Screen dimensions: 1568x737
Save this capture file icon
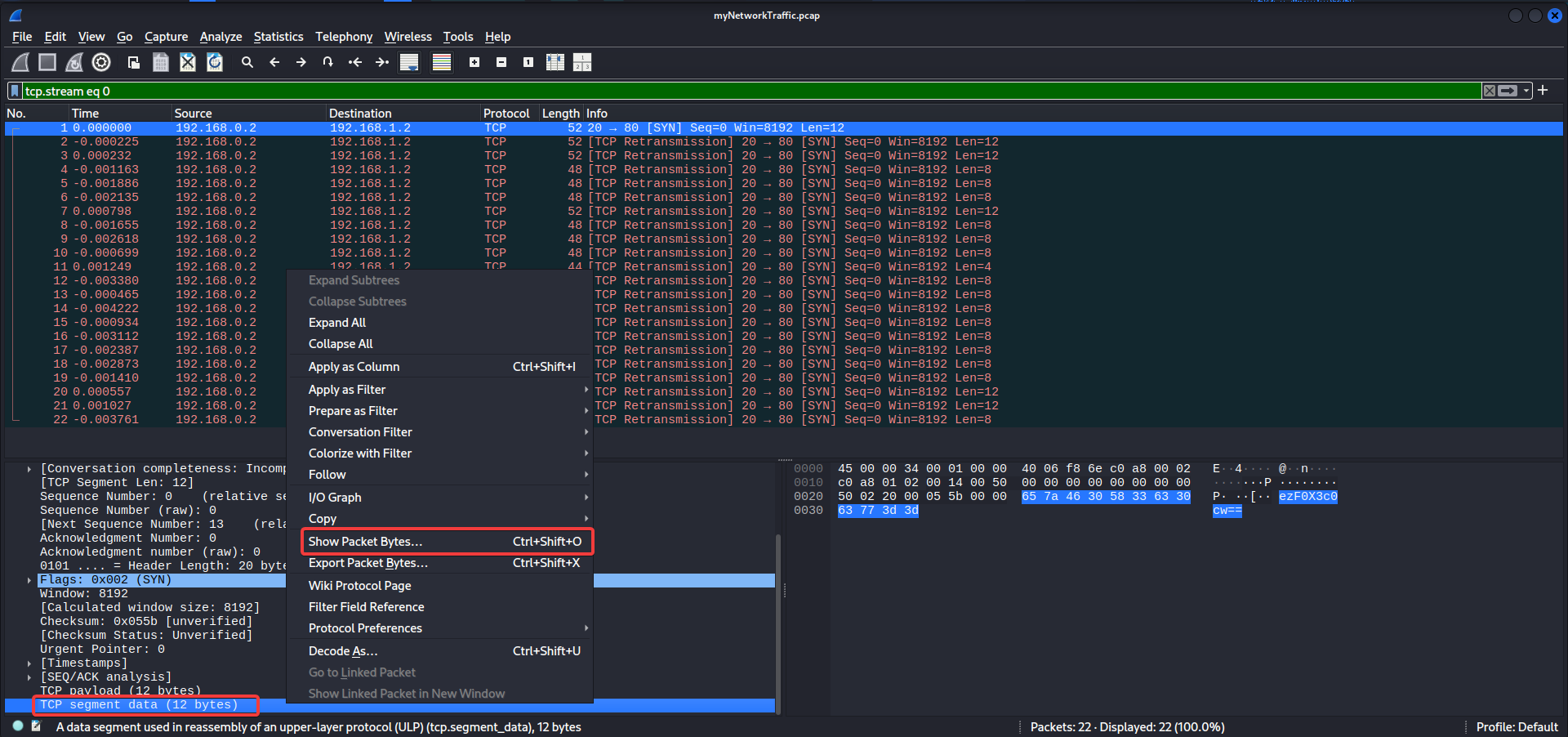(161, 62)
